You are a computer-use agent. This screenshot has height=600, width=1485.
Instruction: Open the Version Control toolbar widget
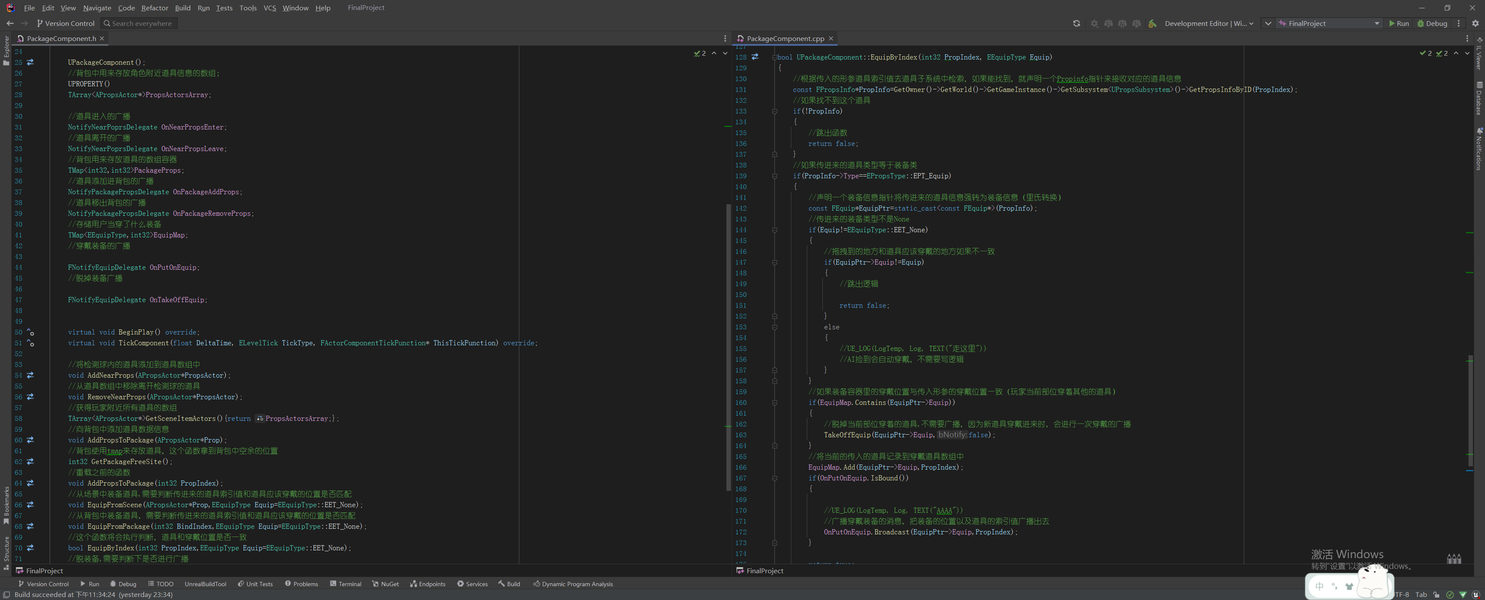pos(65,23)
